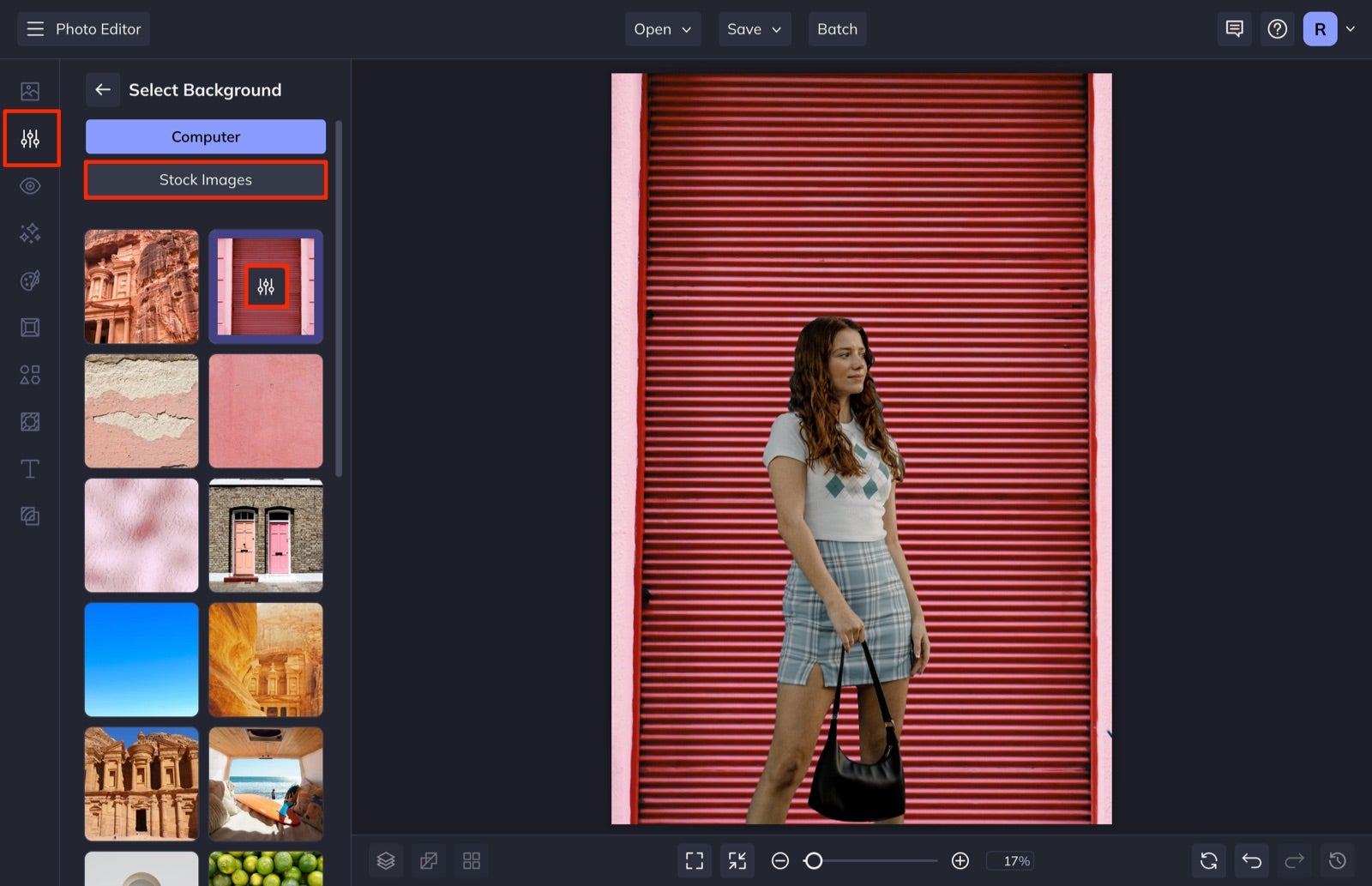Viewport: 1372px width, 886px height.
Task: Select the Adjustments tool in the sidebar
Action: pos(30,138)
